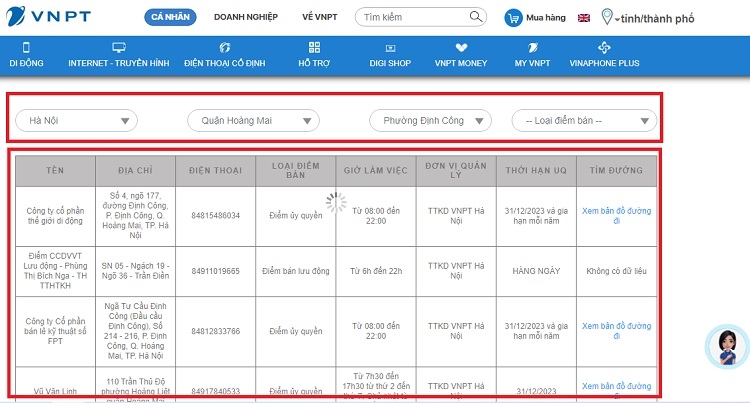Open the My VNPT icon
Image resolution: width=750 pixels, height=403 pixels.
(532, 47)
